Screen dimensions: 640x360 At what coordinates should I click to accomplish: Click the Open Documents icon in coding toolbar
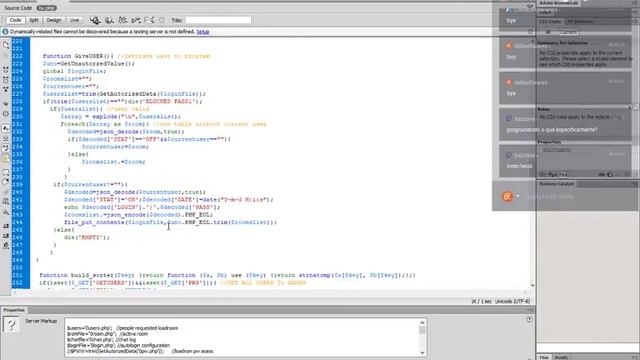6,45
